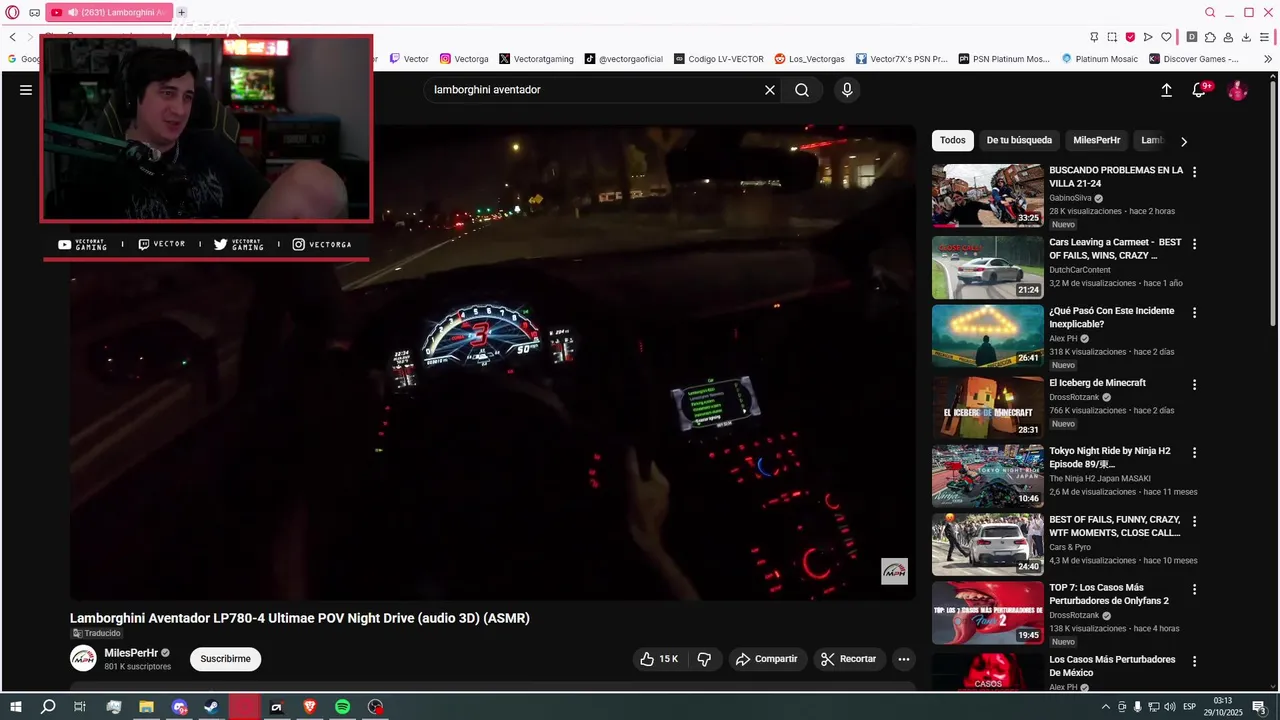Like the video with 15 K thumbs up
1280x720 pixels.
point(659,659)
